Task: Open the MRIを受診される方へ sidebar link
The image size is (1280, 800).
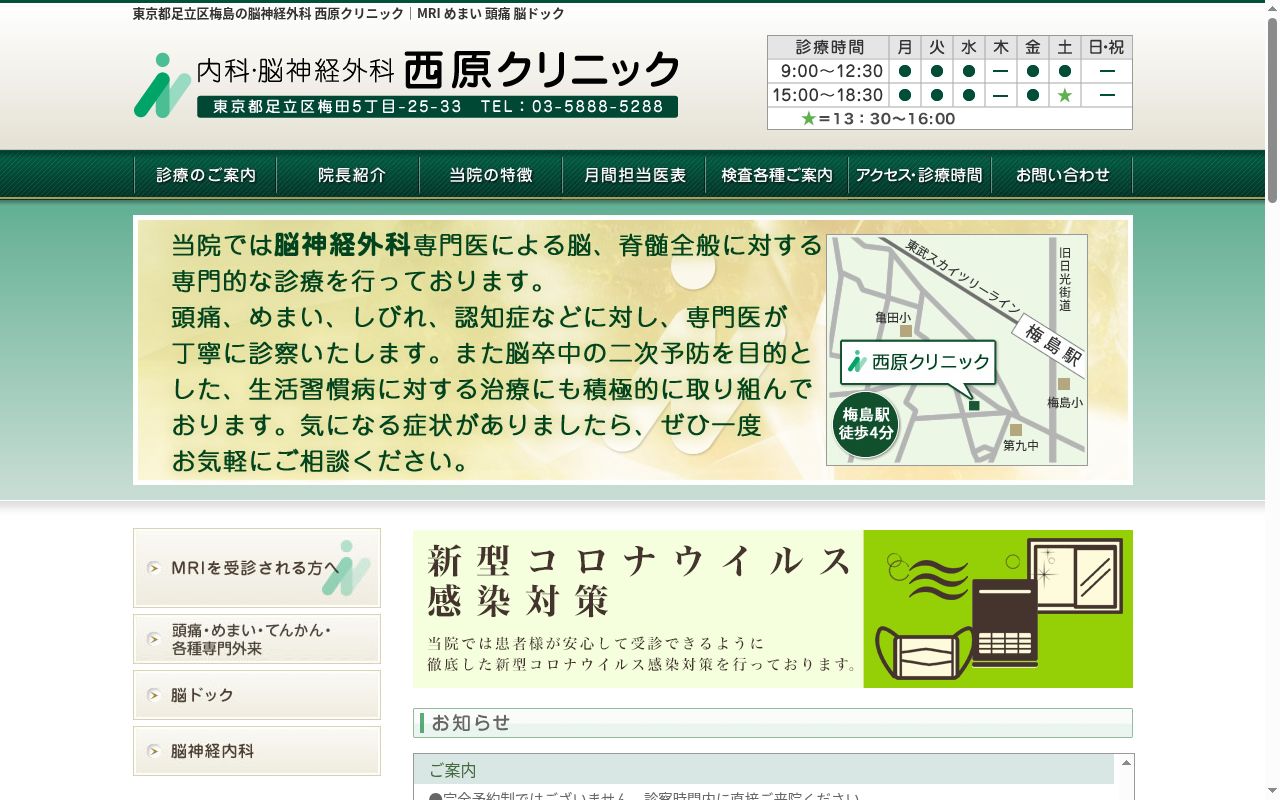Action: tap(257, 568)
